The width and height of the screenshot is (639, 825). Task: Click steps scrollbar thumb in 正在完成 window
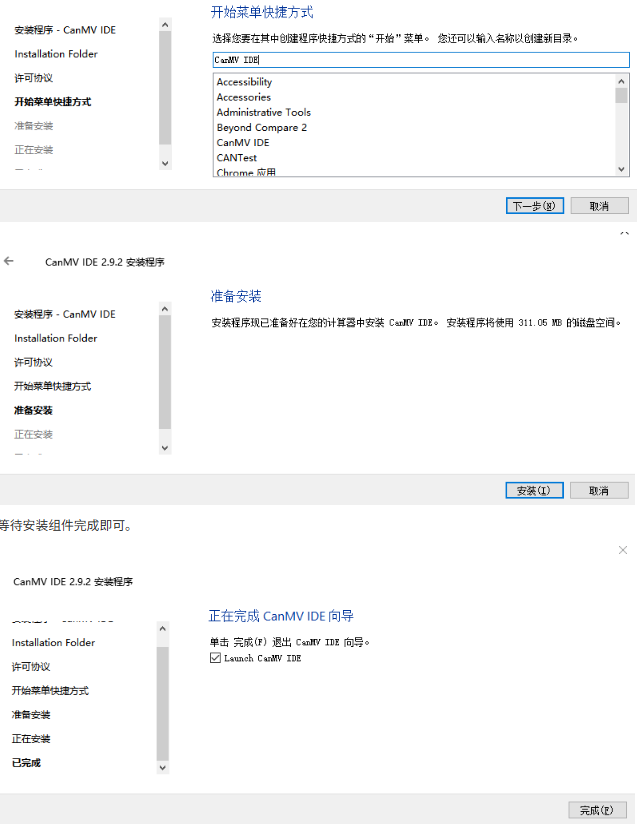click(163, 704)
